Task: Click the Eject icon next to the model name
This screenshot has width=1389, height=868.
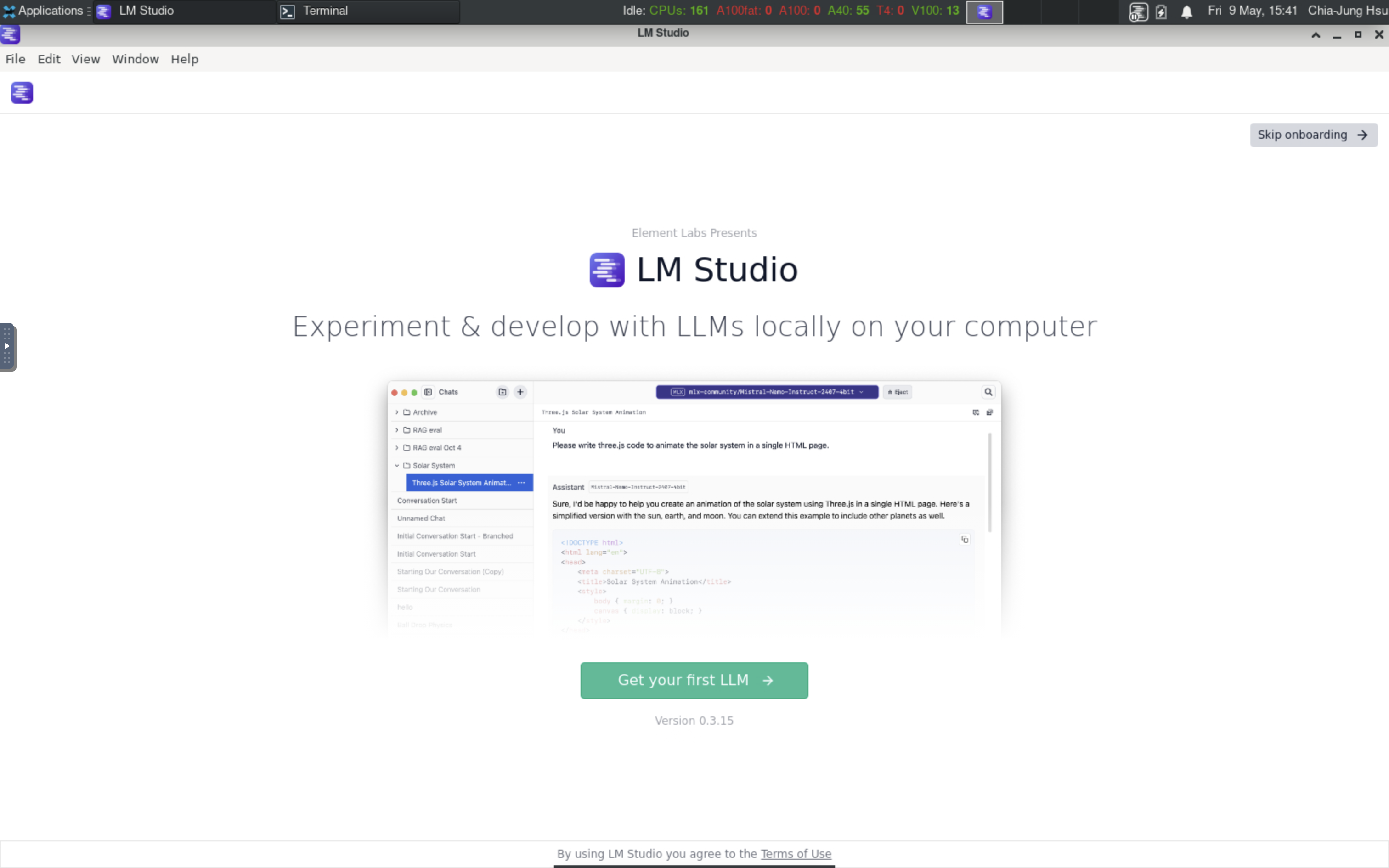Action: (x=897, y=392)
